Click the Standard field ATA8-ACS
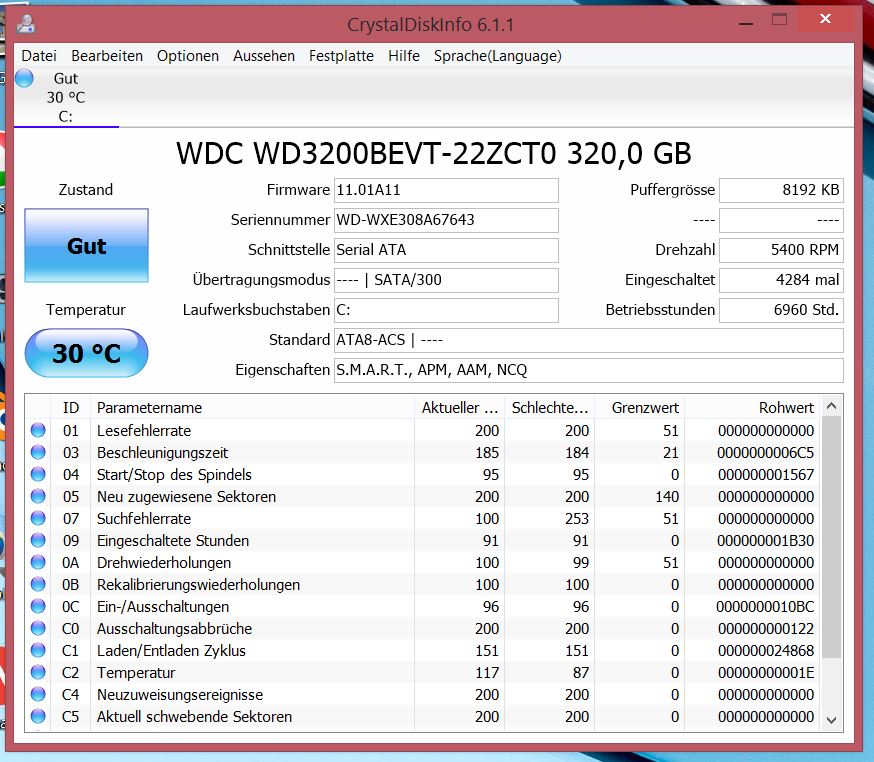This screenshot has width=874, height=762. [589, 340]
